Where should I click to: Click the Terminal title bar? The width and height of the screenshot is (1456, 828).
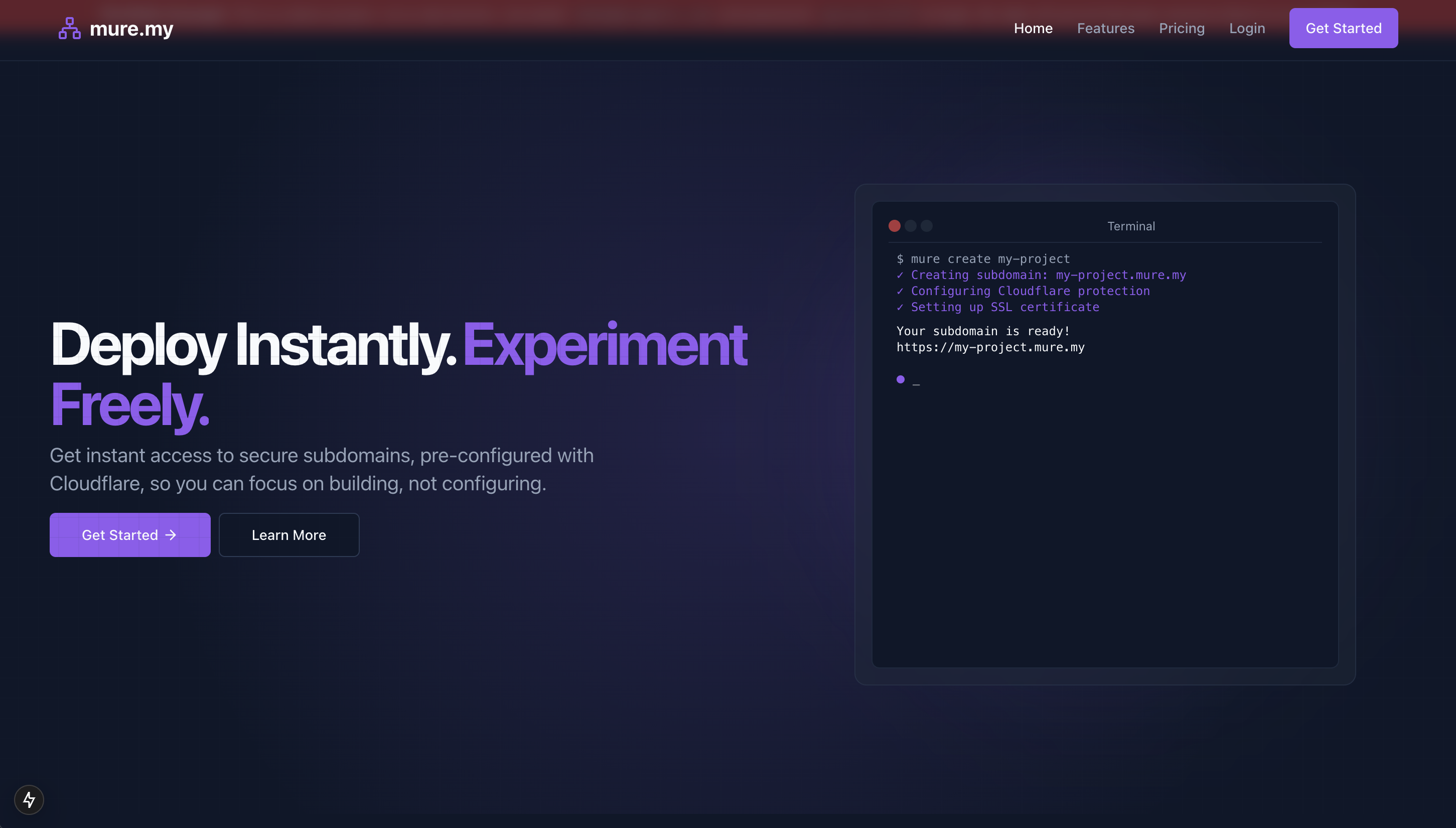pos(1130,226)
